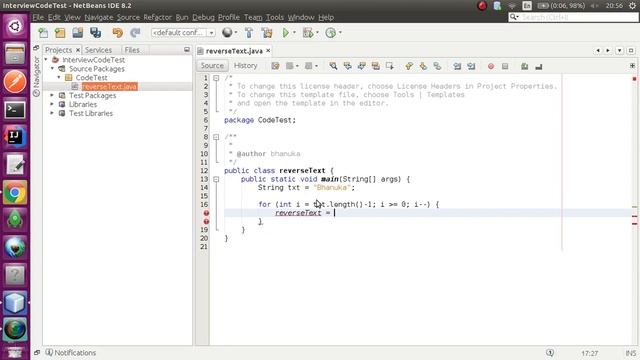Collapse the InterviewCodeTest project node
The height and width of the screenshot is (360, 640).
point(46,60)
